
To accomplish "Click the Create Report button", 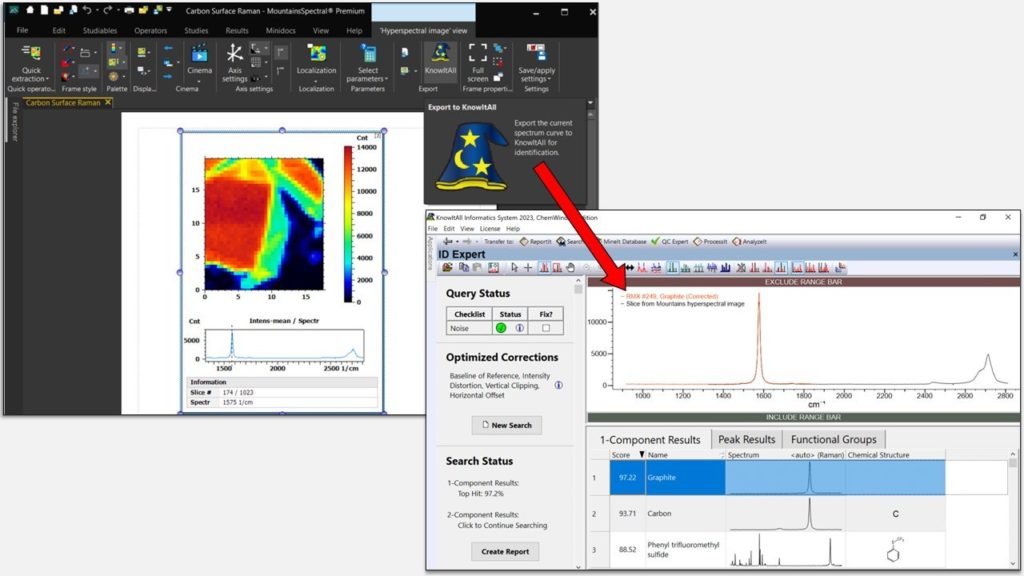I will pos(504,551).
